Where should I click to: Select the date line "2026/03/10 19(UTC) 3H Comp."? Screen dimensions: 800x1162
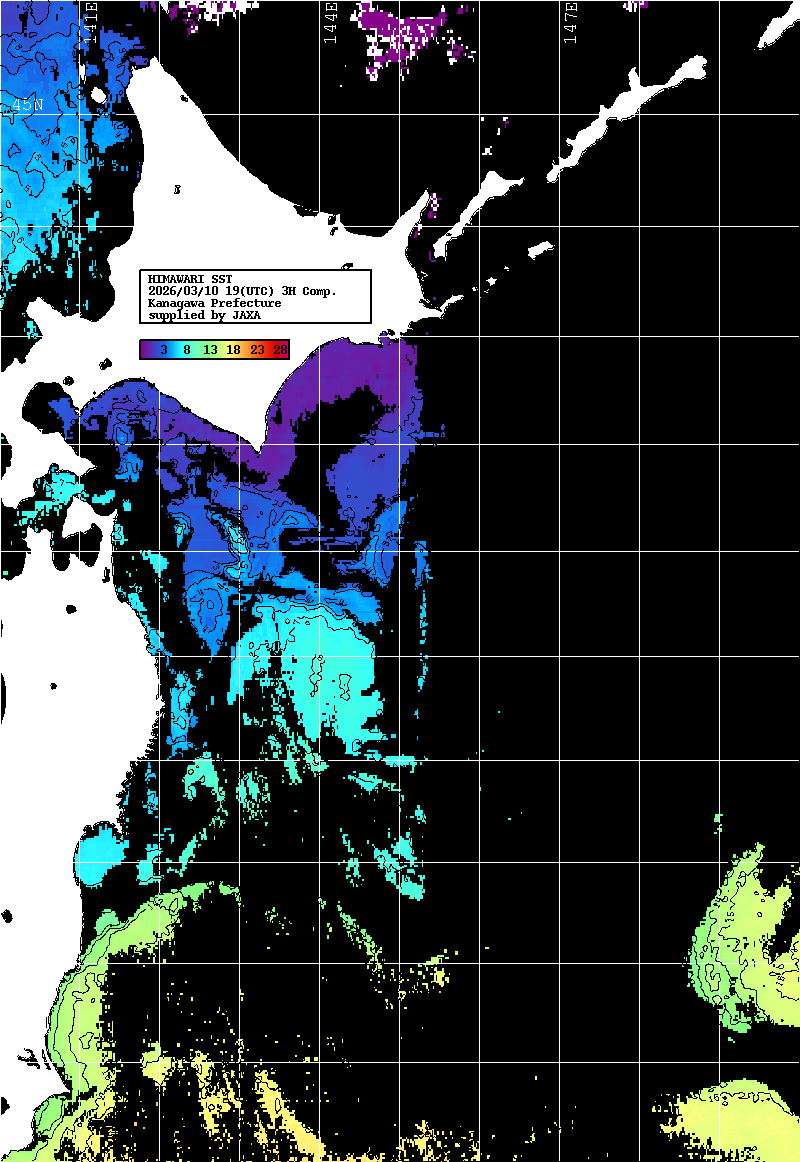(242, 291)
